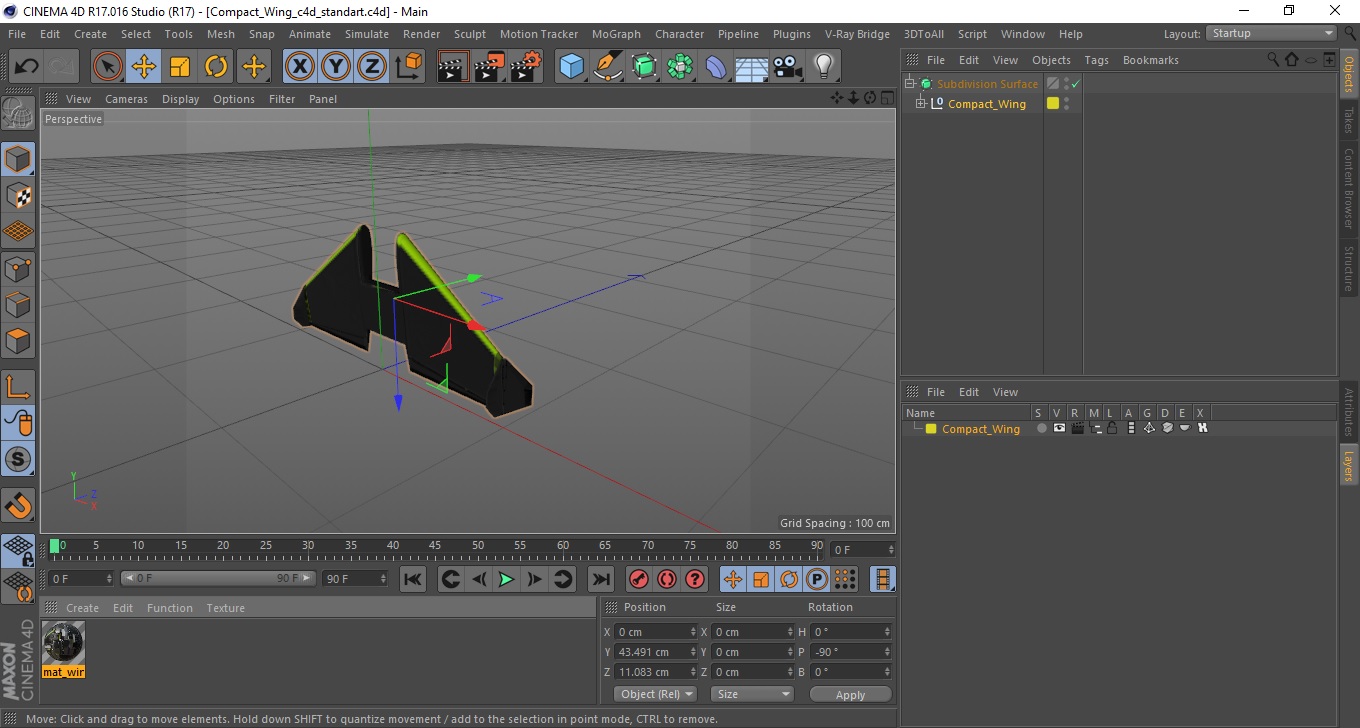Viewport: 1360px width, 728px height.
Task: Click the timeline range slider bar
Action: point(219,578)
